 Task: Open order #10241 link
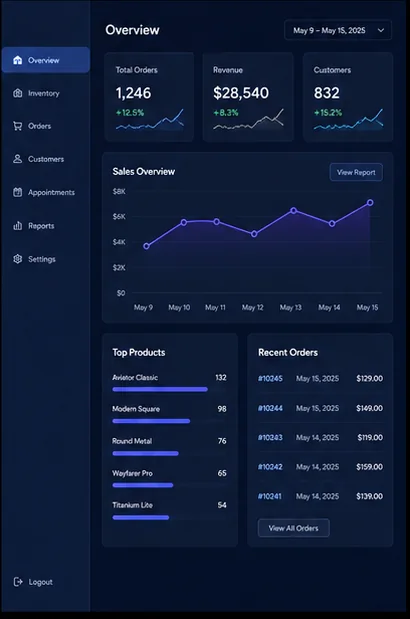coord(270,496)
